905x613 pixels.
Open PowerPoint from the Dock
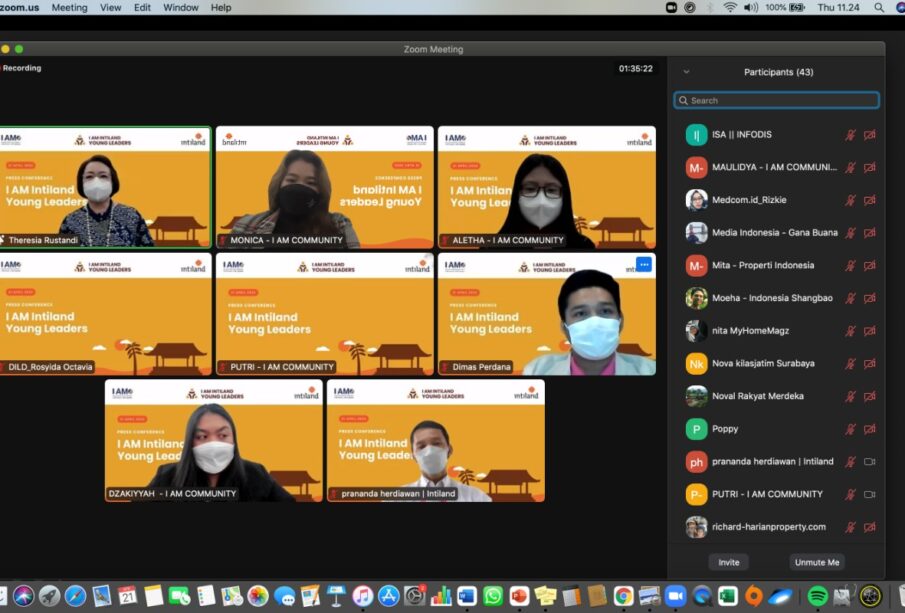519,596
